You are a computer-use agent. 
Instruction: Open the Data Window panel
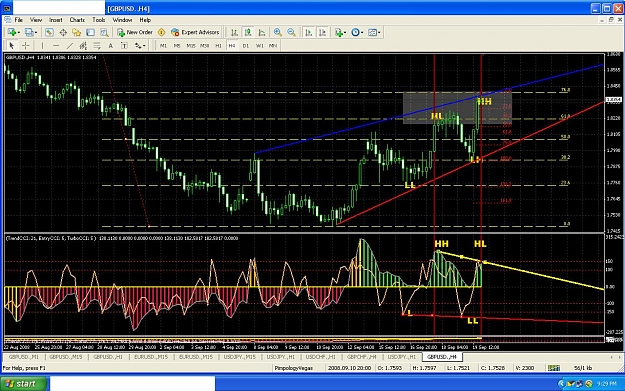63,32
